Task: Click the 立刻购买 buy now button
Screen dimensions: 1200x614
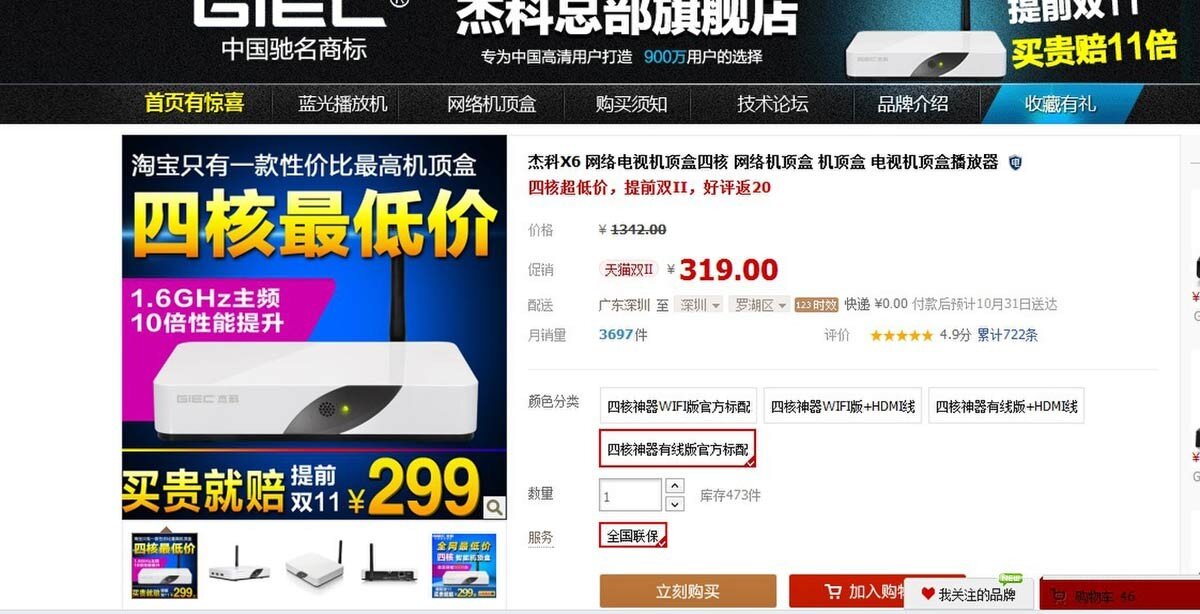Action: pyautogui.click(x=688, y=591)
